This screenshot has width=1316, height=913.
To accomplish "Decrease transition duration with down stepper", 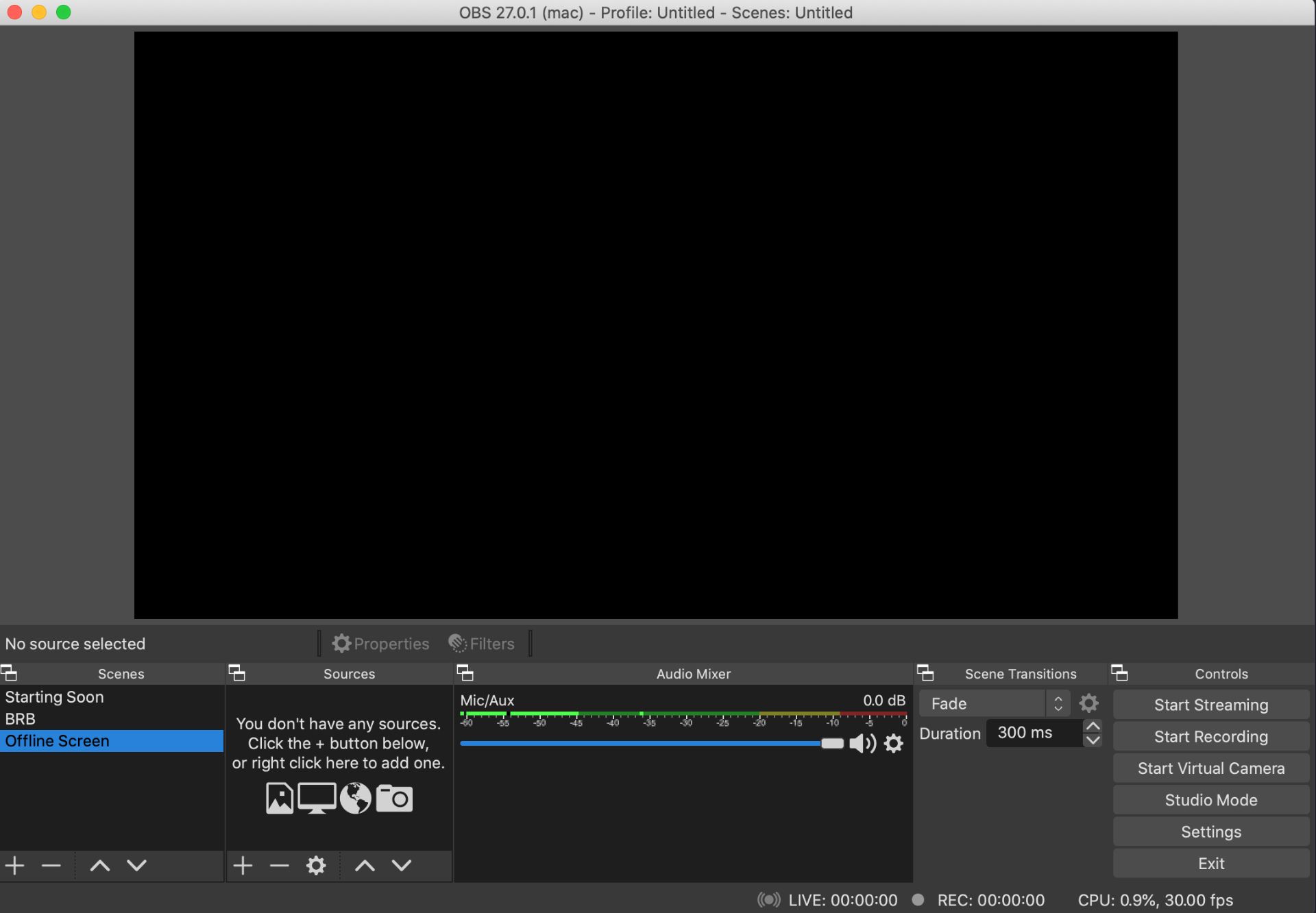I will [x=1093, y=740].
